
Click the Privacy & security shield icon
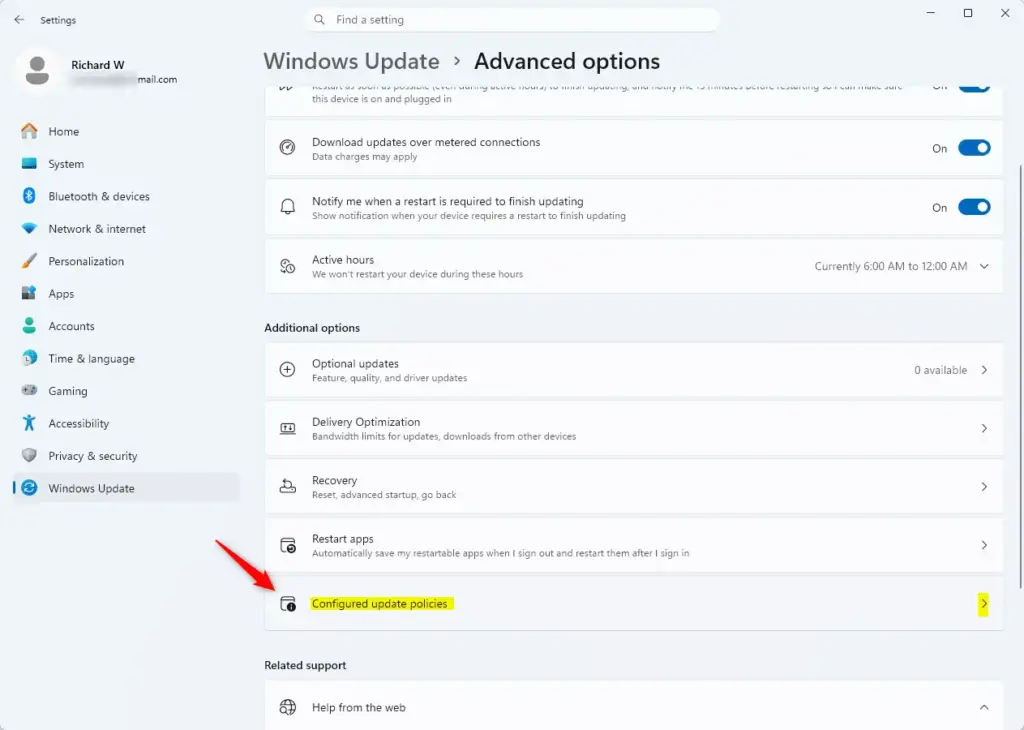click(x=29, y=455)
